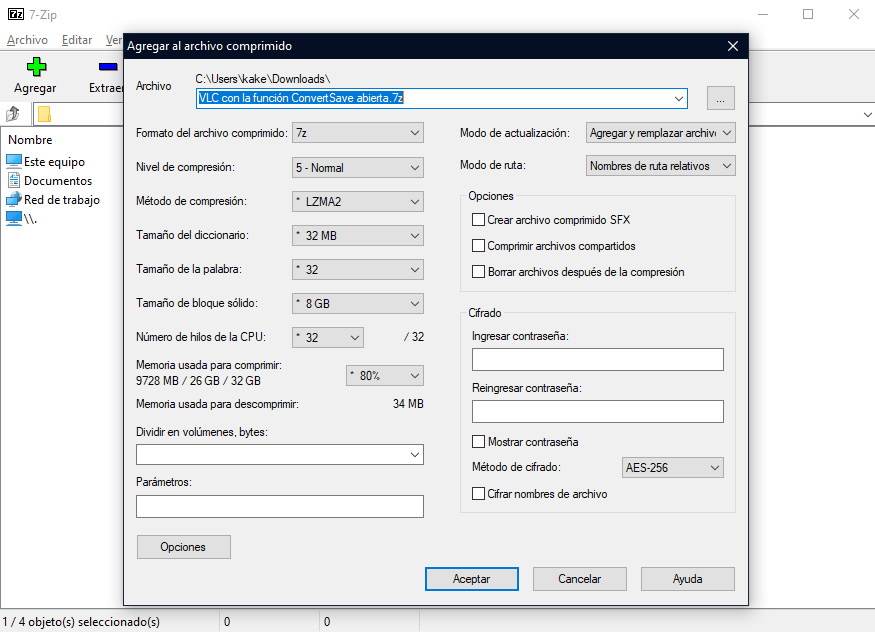875x632 pixels.
Task: Check Mostrar contraseña to reveal password
Action: (477, 441)
